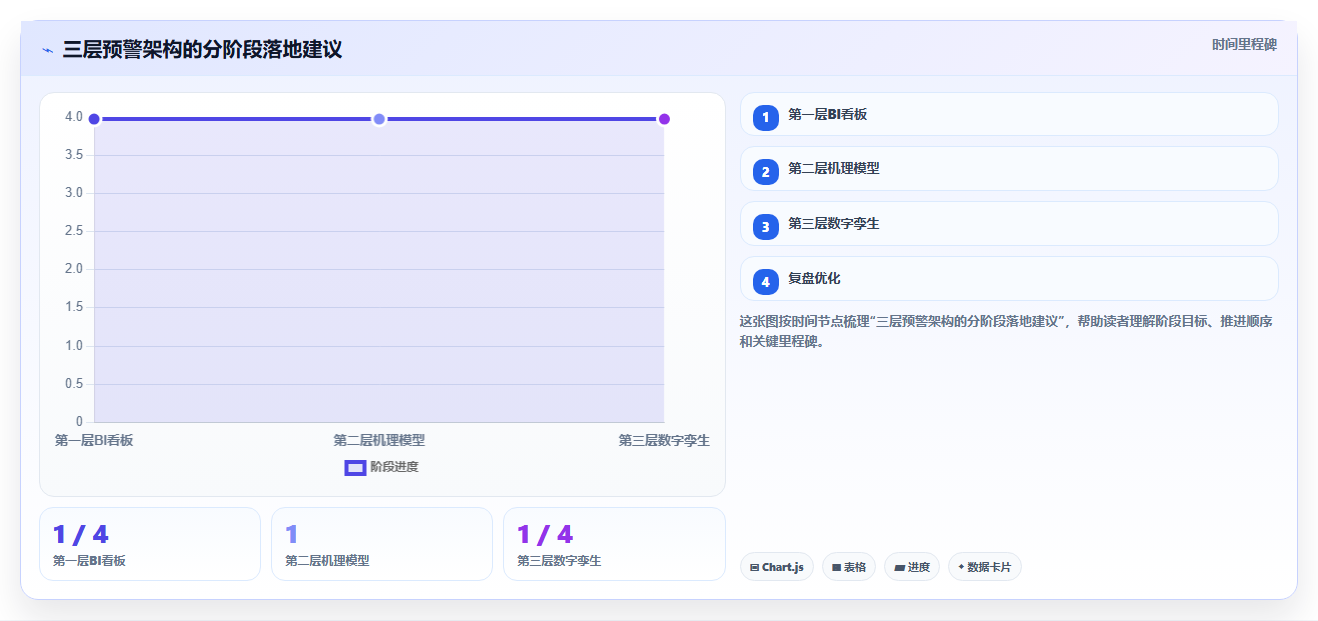Open the 第一层BI看板 milestone row
This screenshot has width=1318, height=621.
coord(1009,114)
